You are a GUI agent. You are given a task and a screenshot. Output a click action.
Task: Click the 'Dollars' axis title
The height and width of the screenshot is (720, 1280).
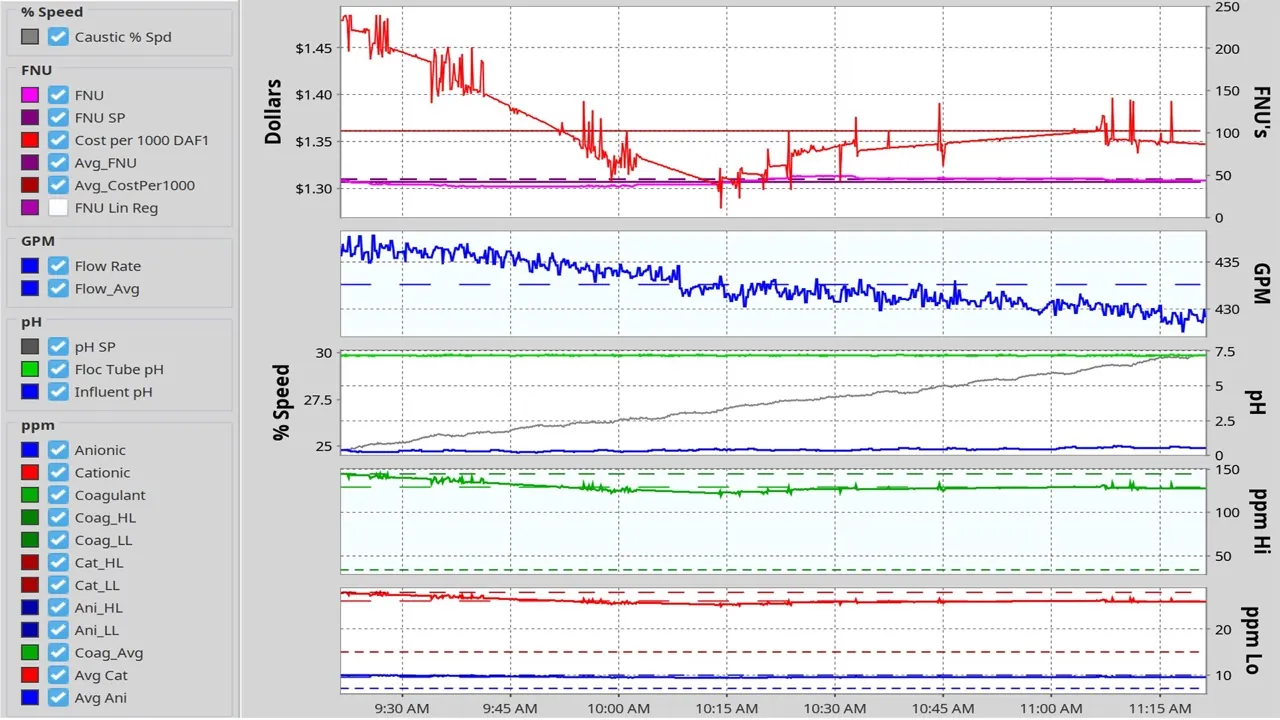274,111
